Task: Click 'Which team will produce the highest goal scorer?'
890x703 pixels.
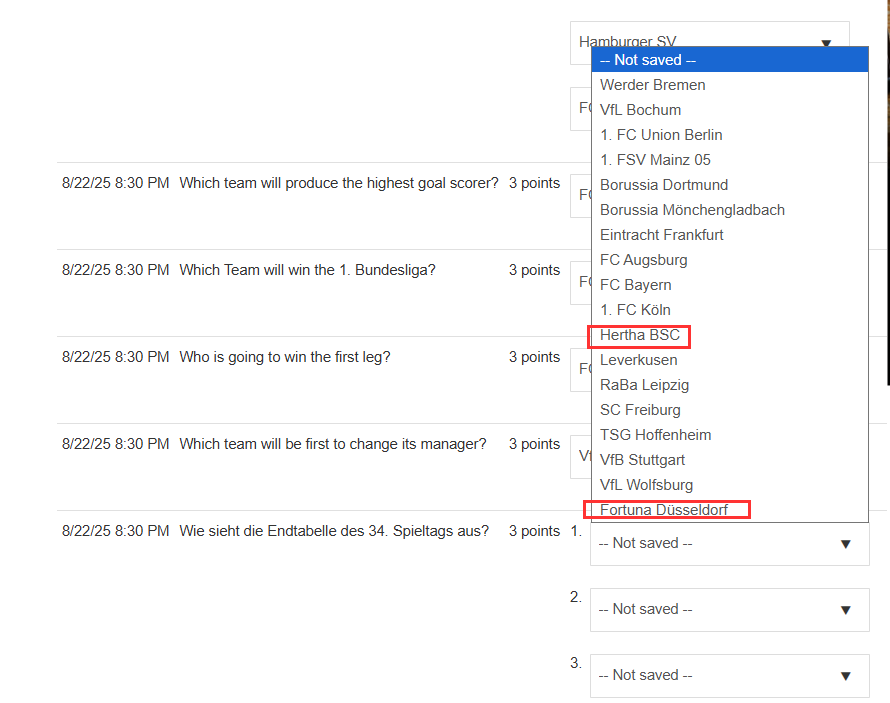Action: [x=339, y=183]
